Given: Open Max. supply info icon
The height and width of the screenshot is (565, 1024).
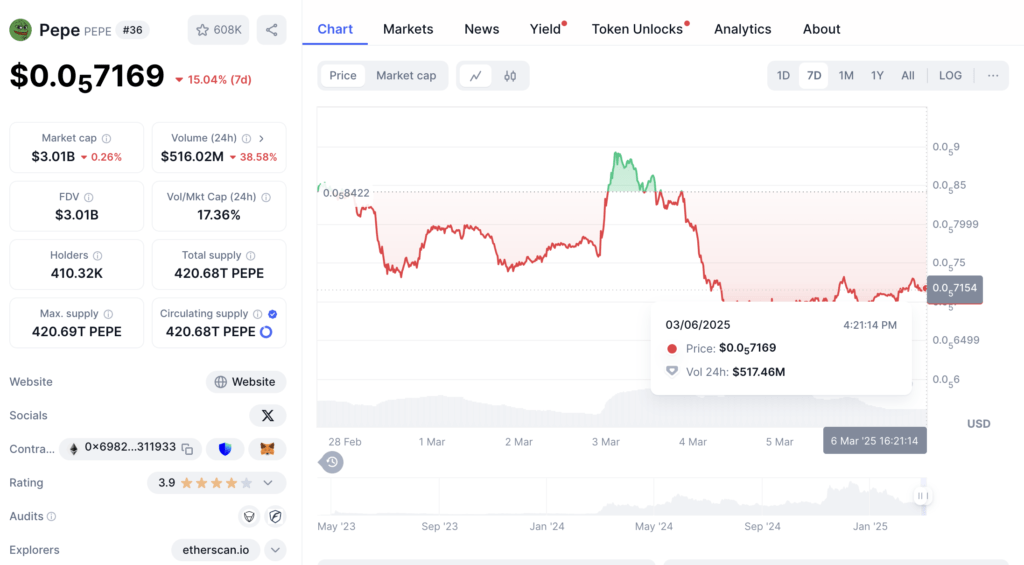Looking at the screenshot, I should coord(108,314).
